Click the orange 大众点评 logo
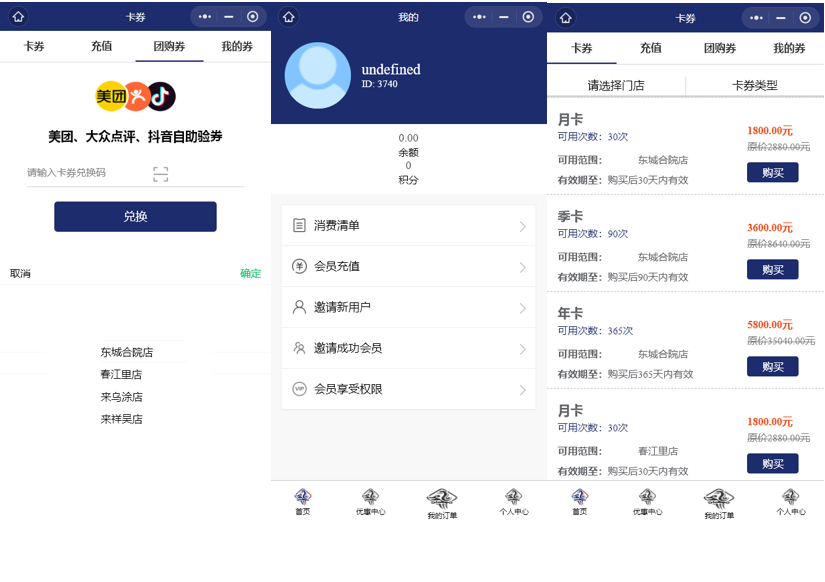This screenshot has width=825, height=582. pyautogui.click(x=138, y=96)
